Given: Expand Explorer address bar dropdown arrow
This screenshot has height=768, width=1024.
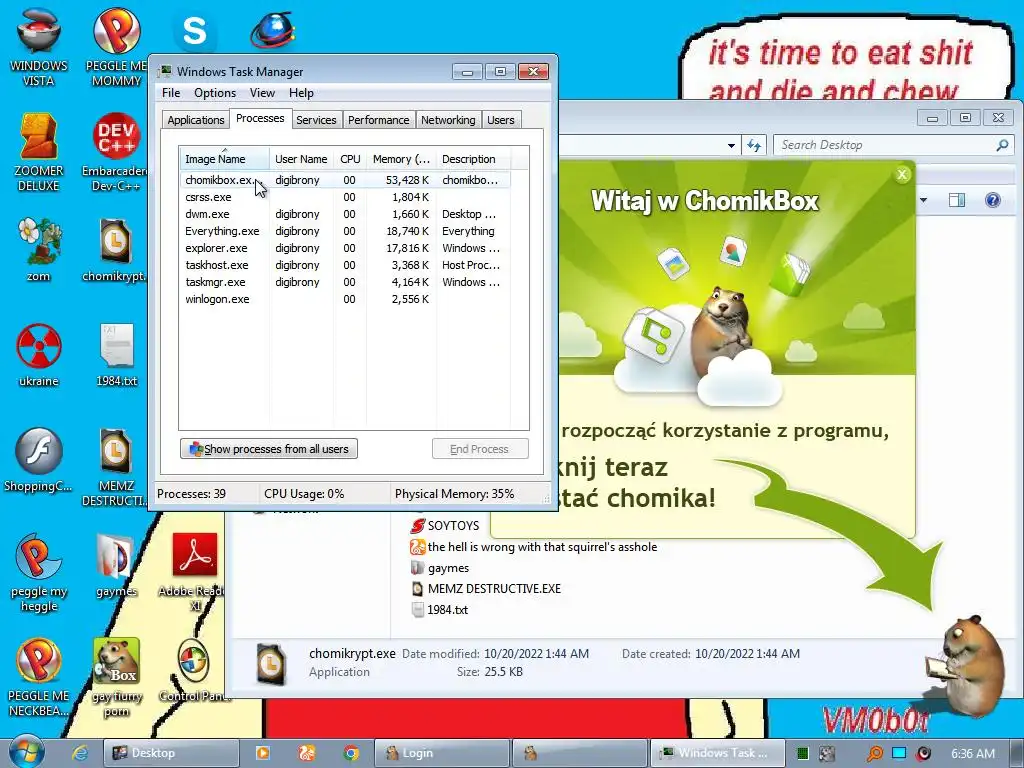Looking at the screenshot, I should pos(731,145).
